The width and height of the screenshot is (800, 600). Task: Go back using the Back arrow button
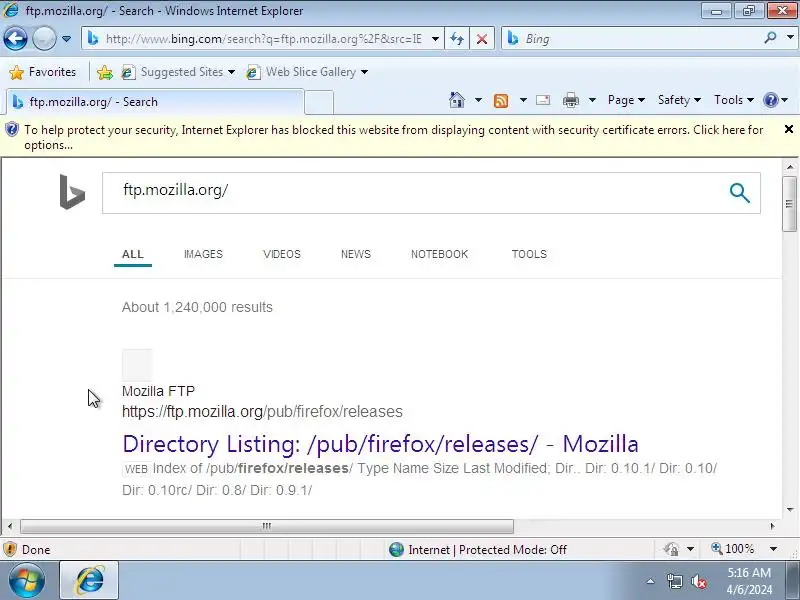15,38
